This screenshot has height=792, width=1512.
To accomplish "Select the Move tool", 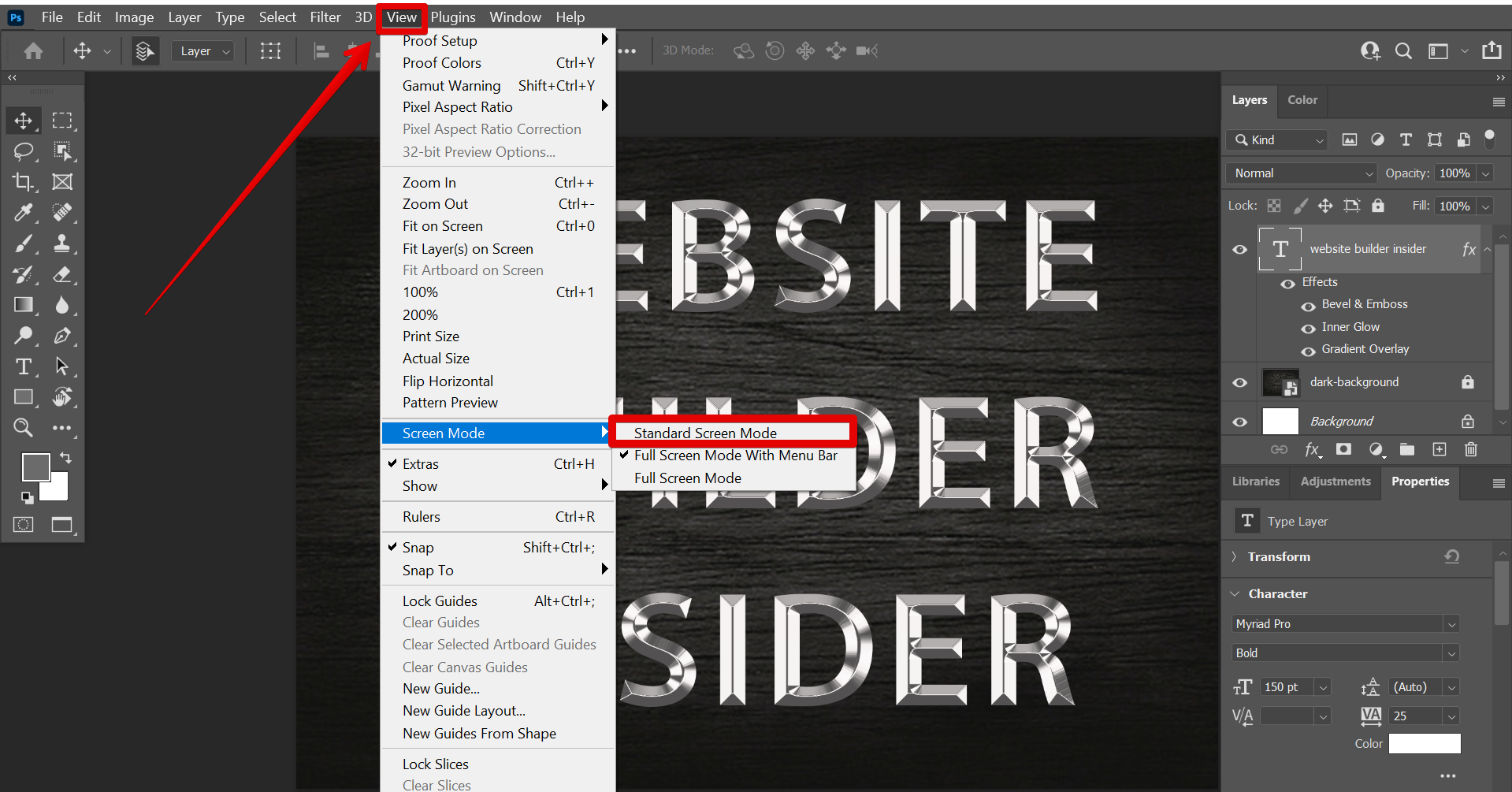I will point(23,121).
